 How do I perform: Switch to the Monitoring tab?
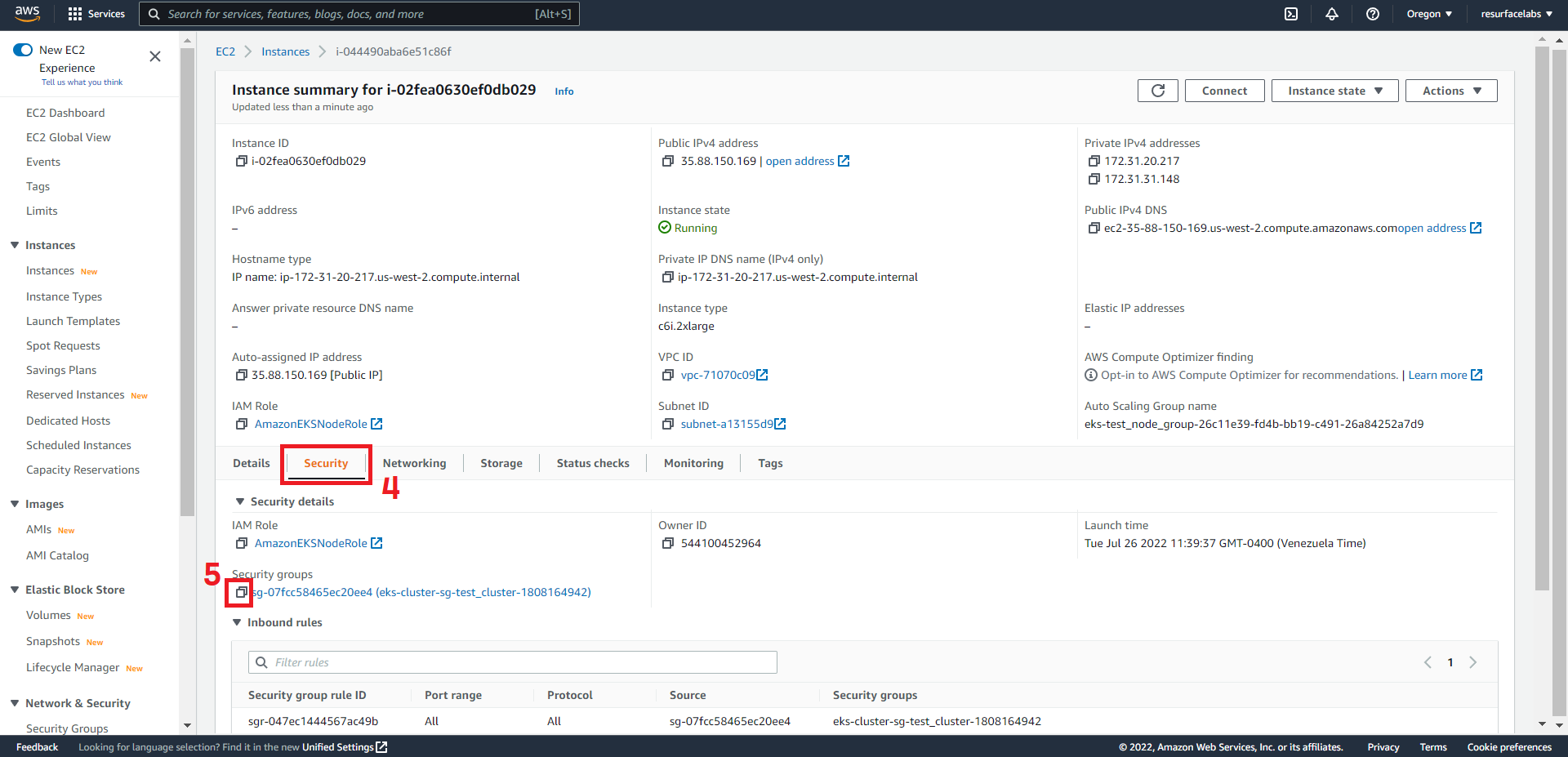coord(693,463)
